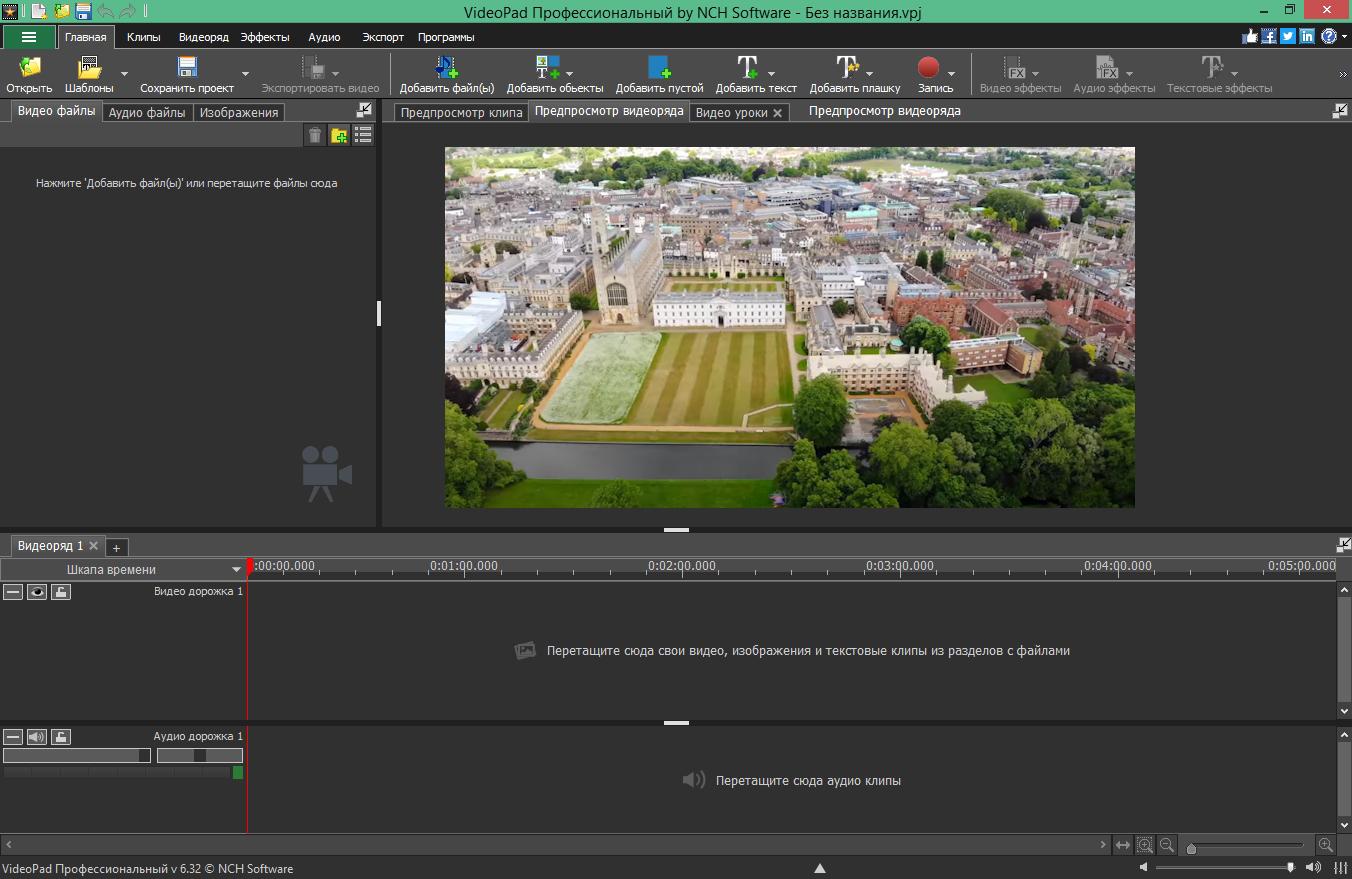Click the red playhead marker on the ruler

point(249,565)
